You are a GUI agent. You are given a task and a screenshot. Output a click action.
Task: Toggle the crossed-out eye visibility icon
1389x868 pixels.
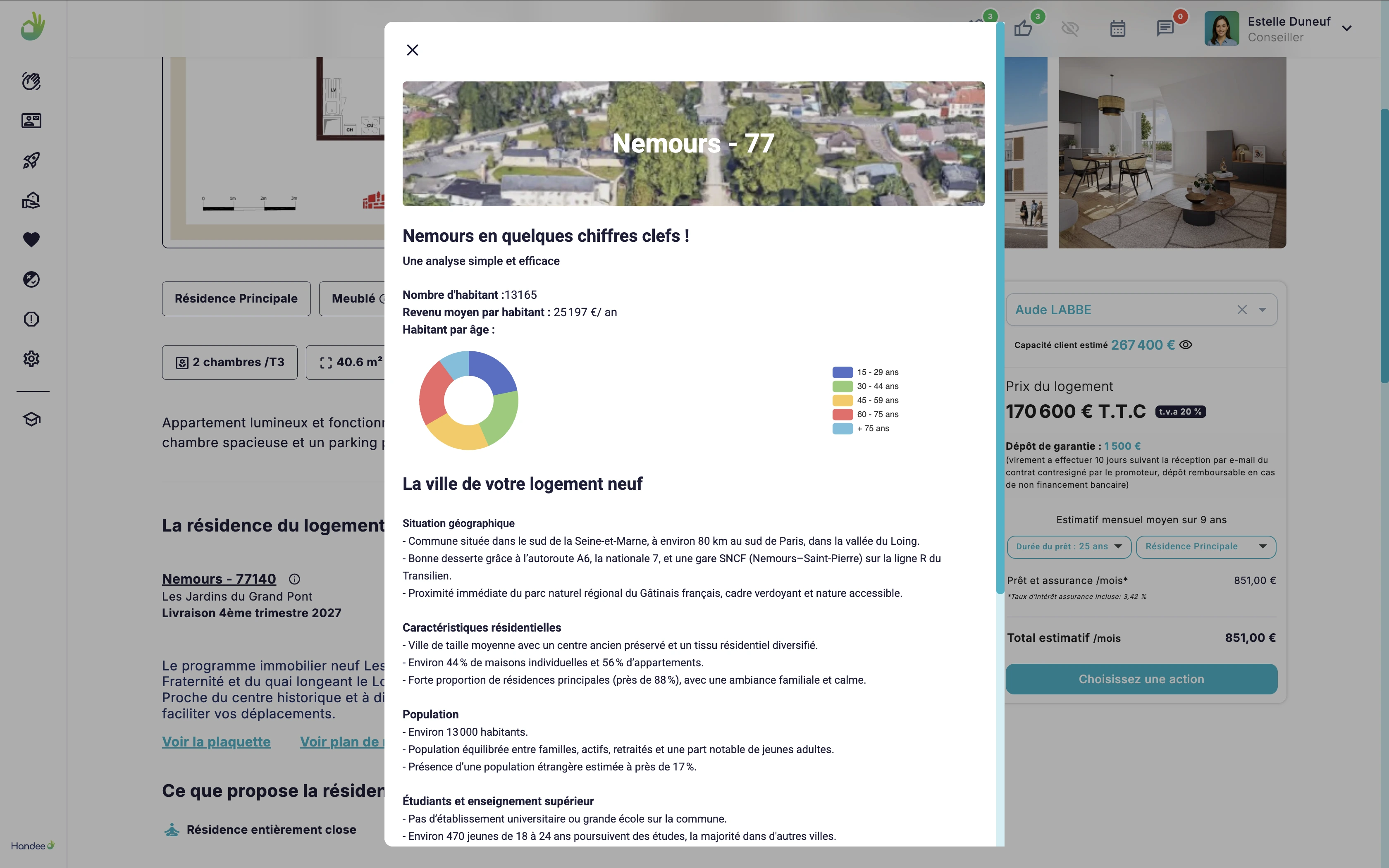(1070, 28)
